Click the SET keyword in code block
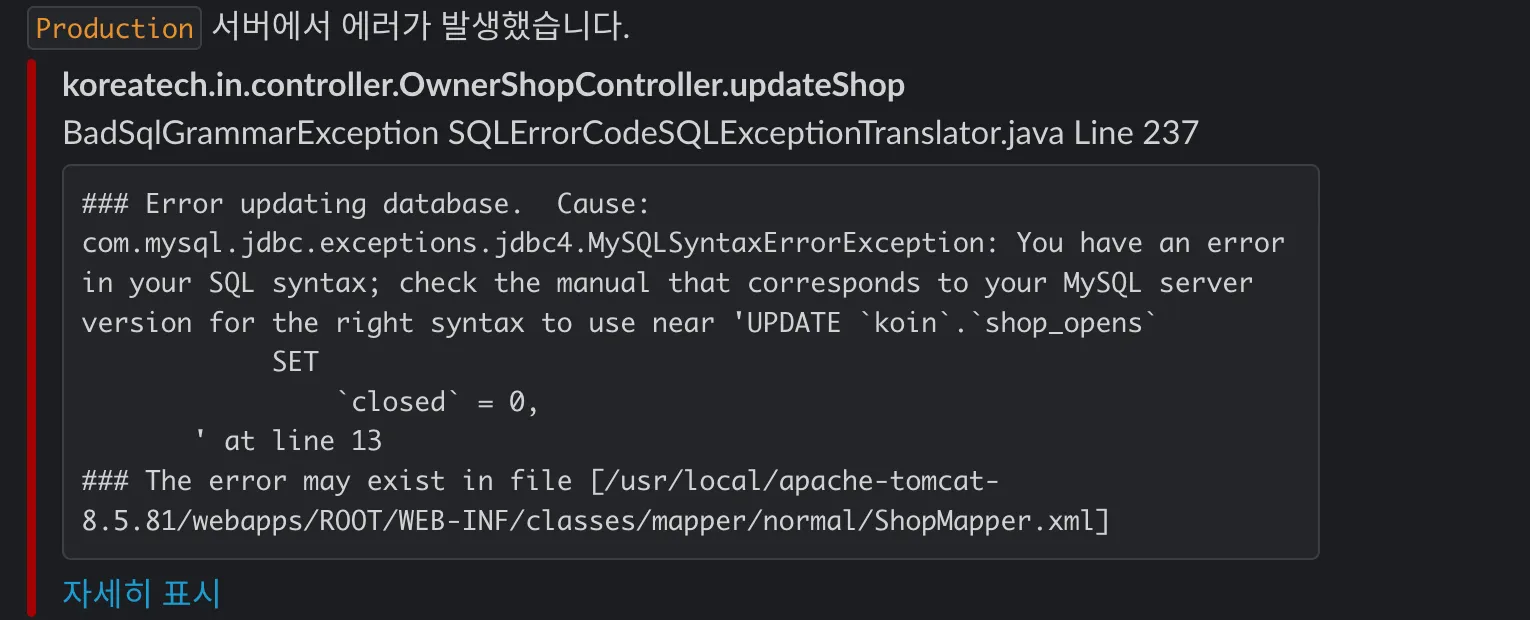 tap(295, 362)
